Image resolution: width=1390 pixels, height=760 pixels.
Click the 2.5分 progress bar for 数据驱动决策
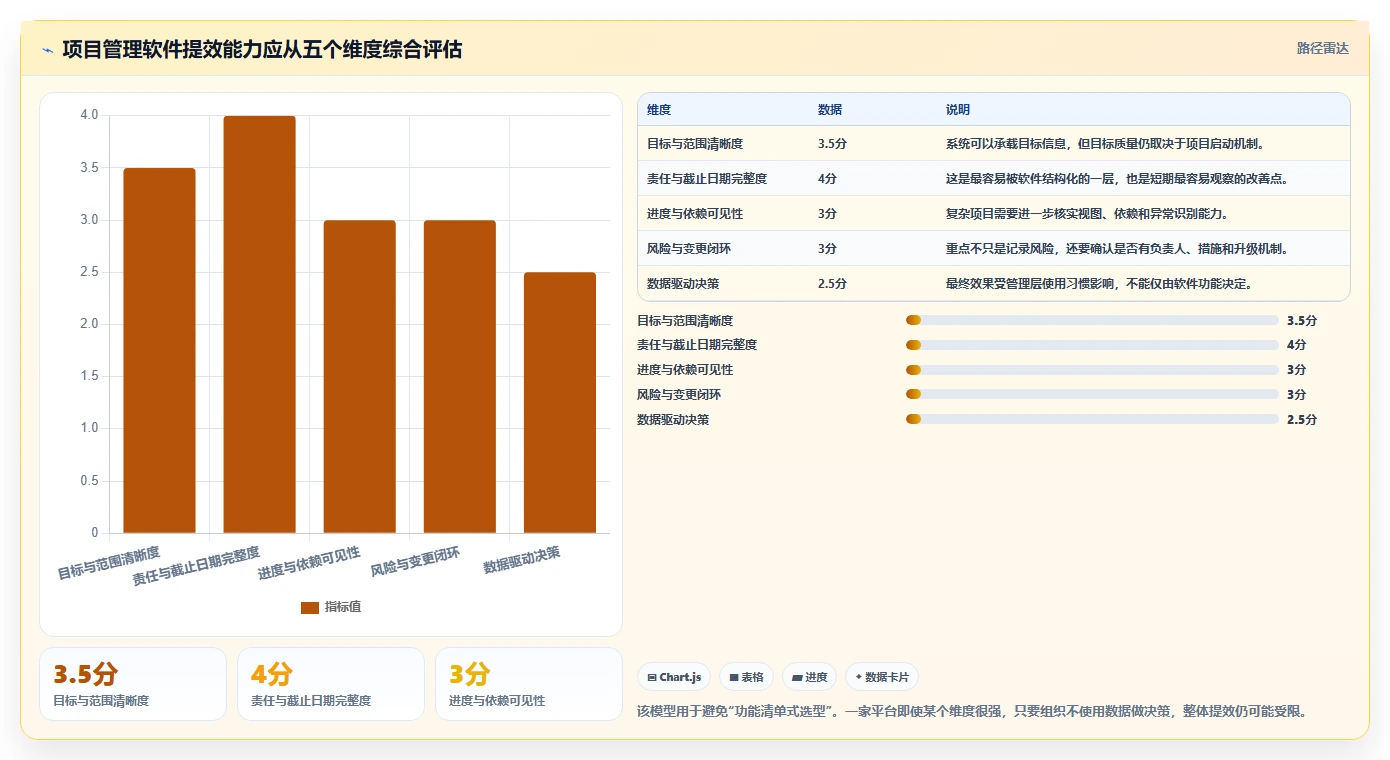coord(1092,419)
